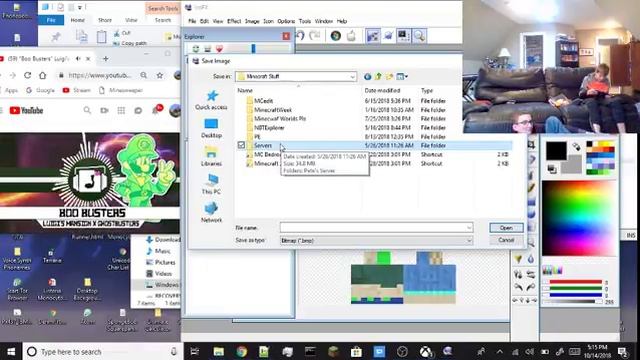Image resolution: width=640 pixels, height=360 pixels.
Task: Adjust the blue channel slider
Action: 576,295
